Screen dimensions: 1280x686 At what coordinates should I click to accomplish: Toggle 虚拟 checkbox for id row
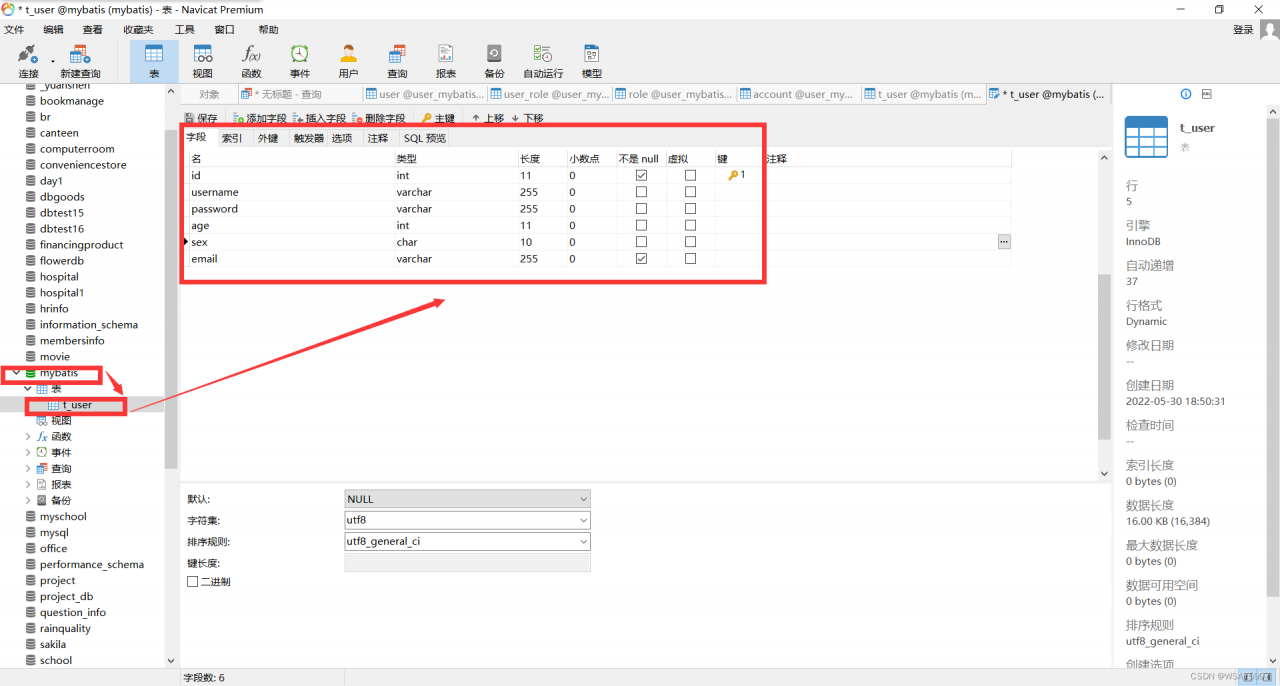coord(690,175)
